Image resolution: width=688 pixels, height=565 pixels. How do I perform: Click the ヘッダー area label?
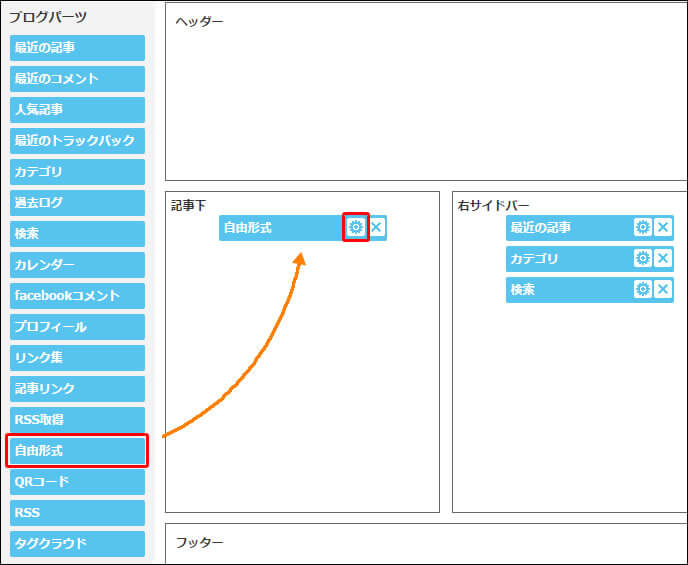pyautogui.click(x=200, y=21)
